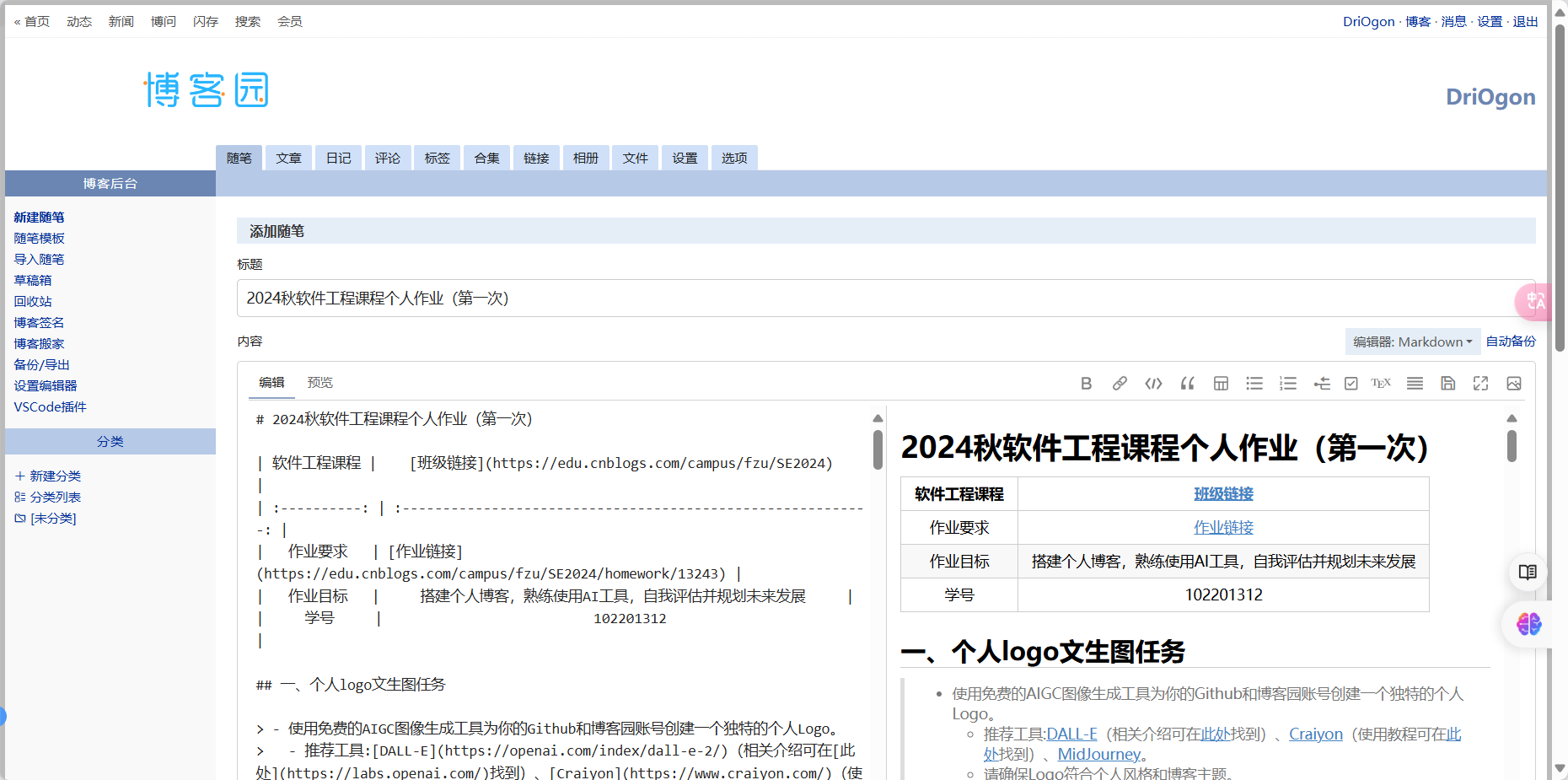Open 动态 in the top navigation
The image size is (1568, 780).
pyautogui.click(x=79, y=22)
